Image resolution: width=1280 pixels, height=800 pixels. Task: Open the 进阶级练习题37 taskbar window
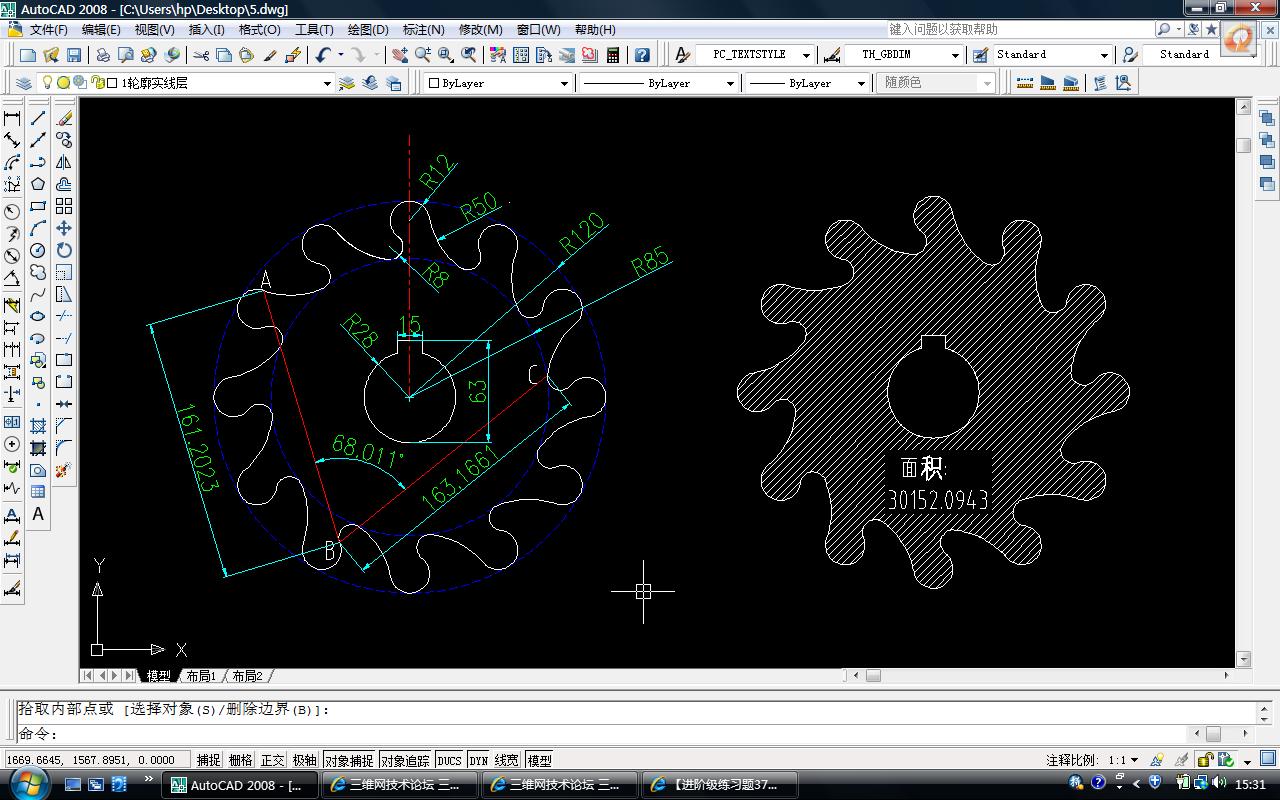[x=720, y=785]
